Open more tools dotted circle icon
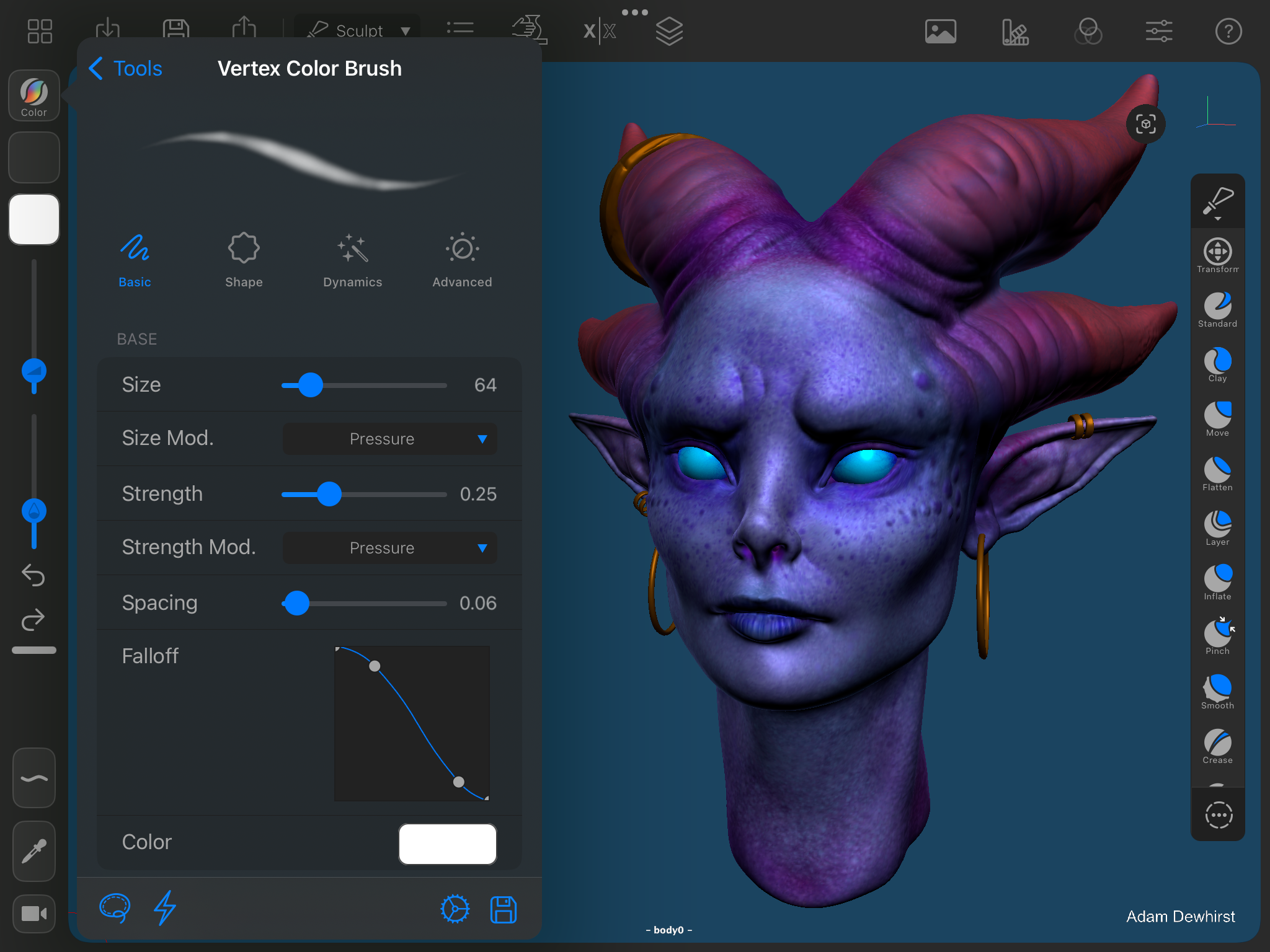 (1219, 815)
